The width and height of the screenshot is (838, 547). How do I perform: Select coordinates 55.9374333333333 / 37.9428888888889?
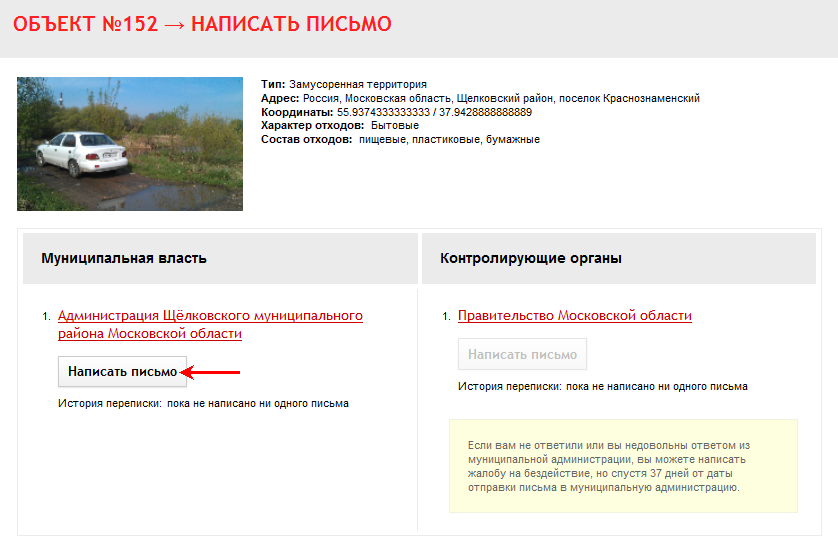pyautogui.click(x=434, y=112)
